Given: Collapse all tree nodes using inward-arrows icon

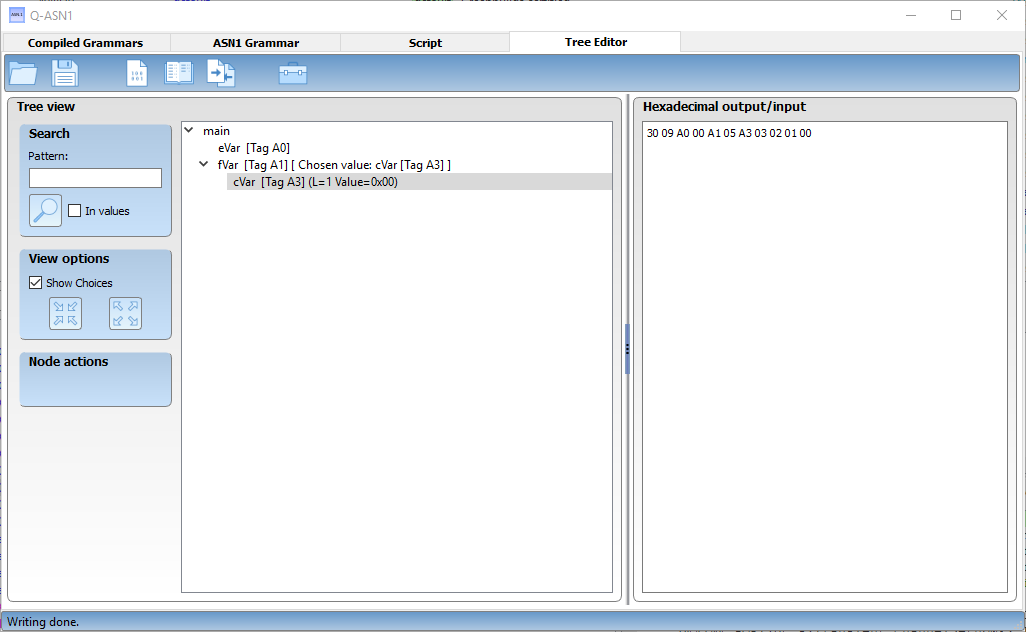Looking at the screenshot, I should (66, 313).
